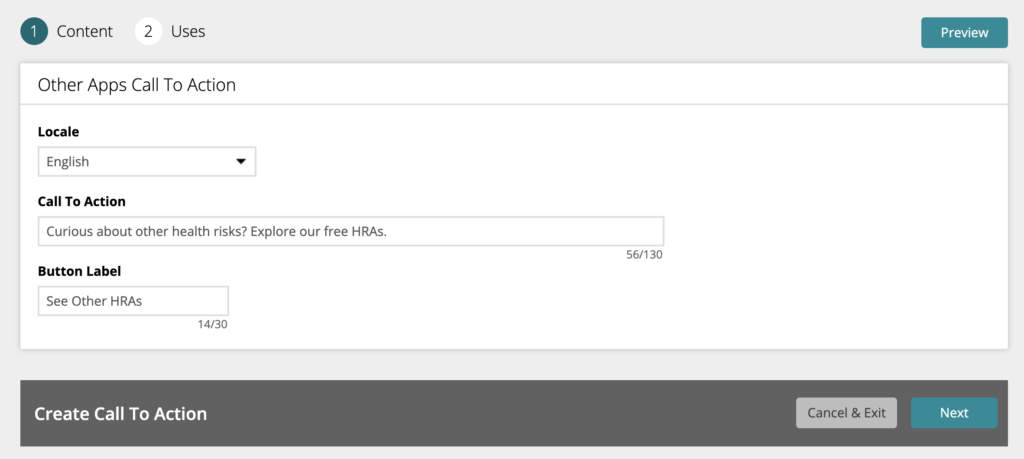Click the Locale dropdown arrow

[x=241, y=161]
